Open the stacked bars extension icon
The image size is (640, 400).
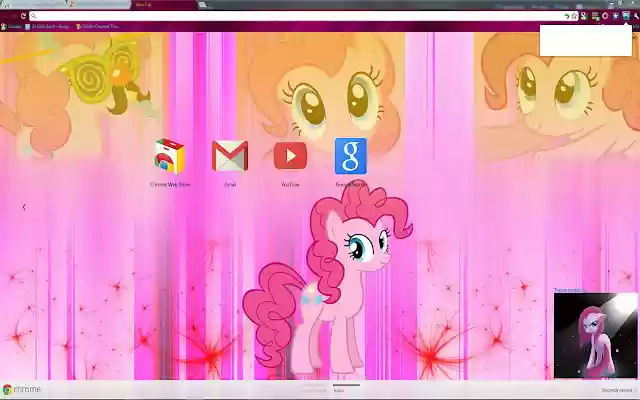point(595,16)
